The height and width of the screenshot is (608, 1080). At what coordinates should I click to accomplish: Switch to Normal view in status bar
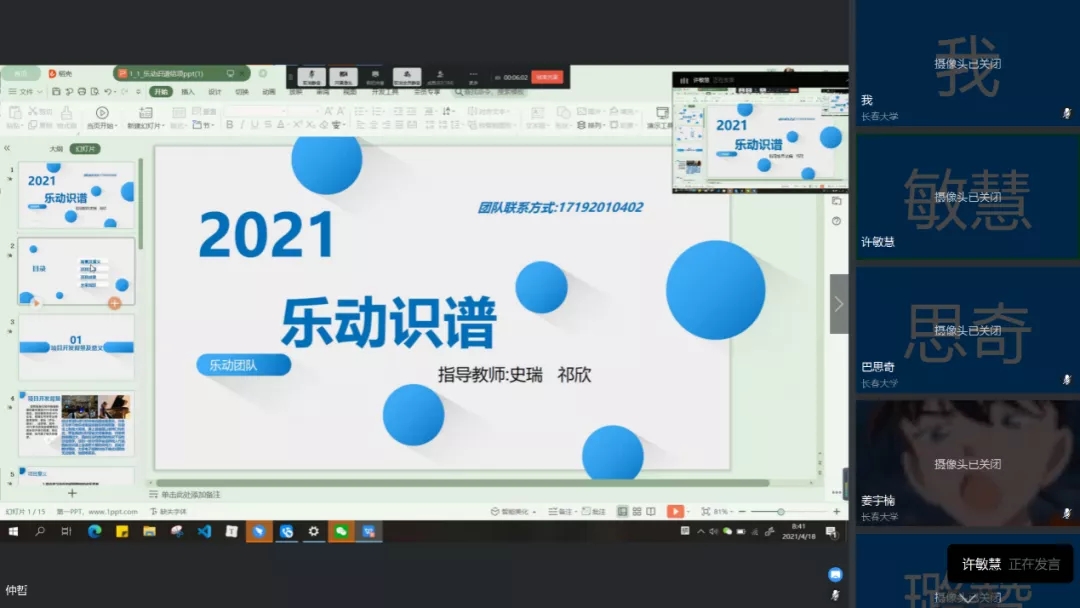(x=623, y=512)
